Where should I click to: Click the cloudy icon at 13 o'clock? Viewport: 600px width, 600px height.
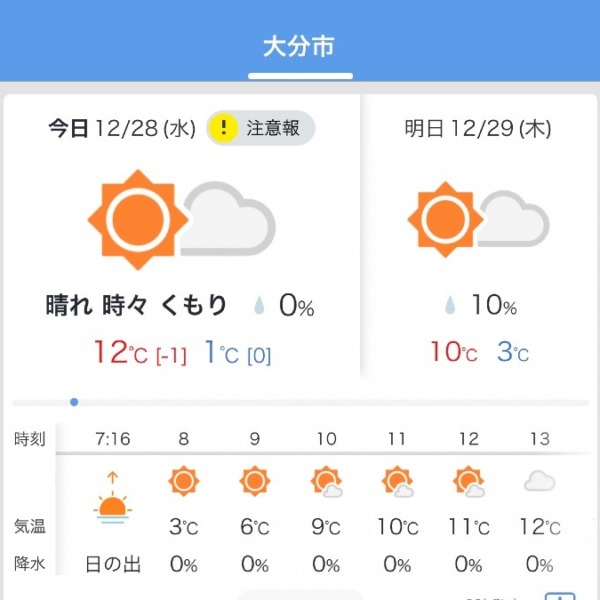point(540,481)
